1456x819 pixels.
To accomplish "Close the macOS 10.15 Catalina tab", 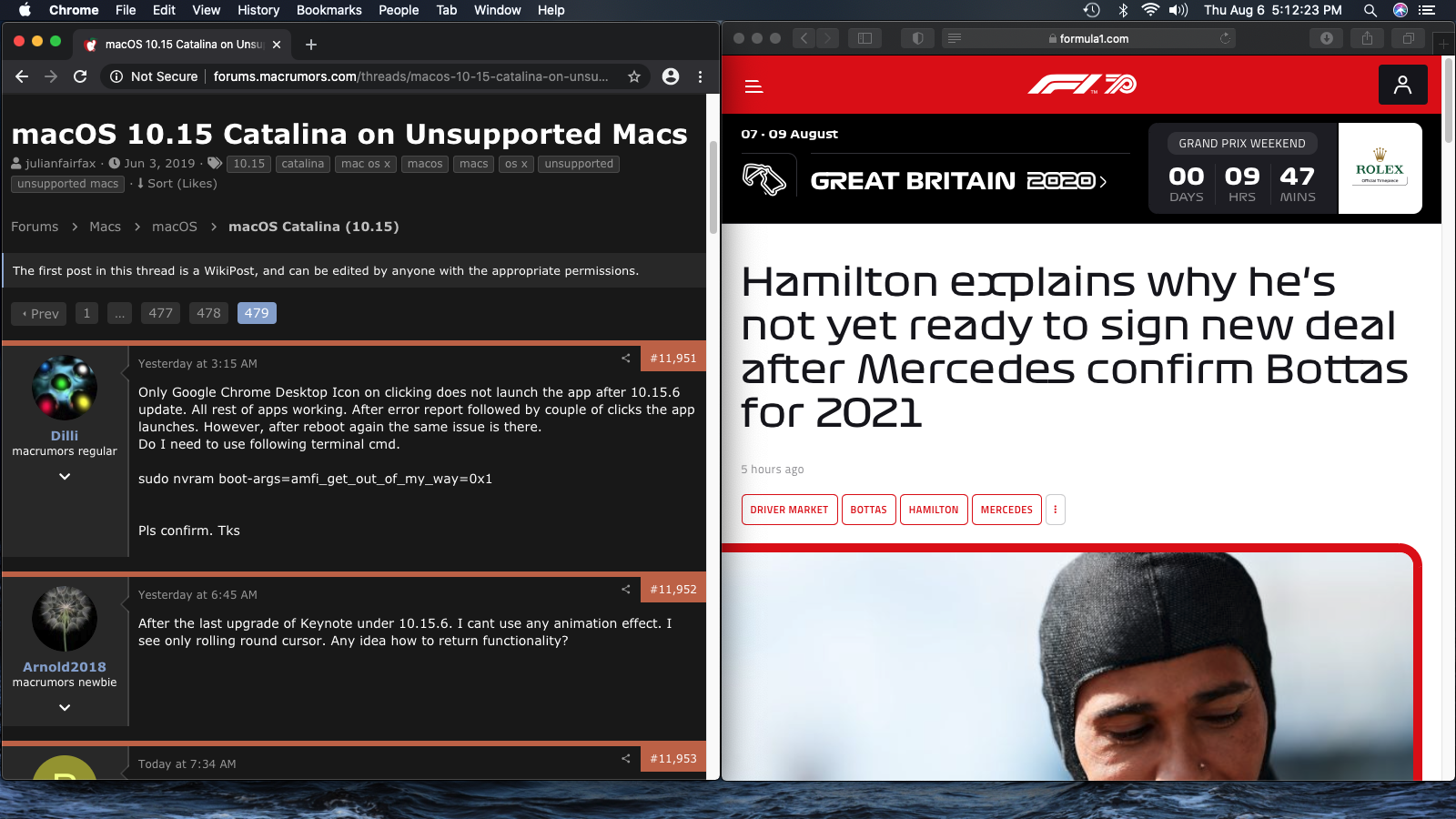I will pos(277,45).
